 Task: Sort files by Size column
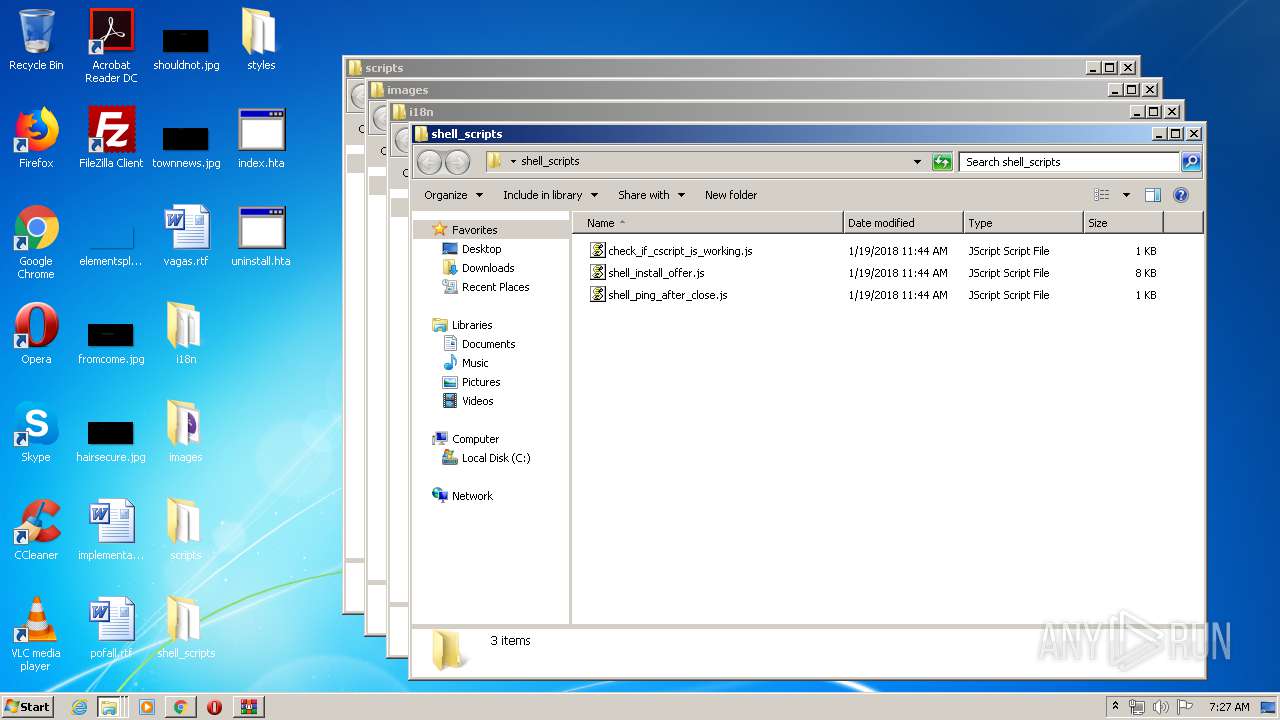coord(1123,223)
